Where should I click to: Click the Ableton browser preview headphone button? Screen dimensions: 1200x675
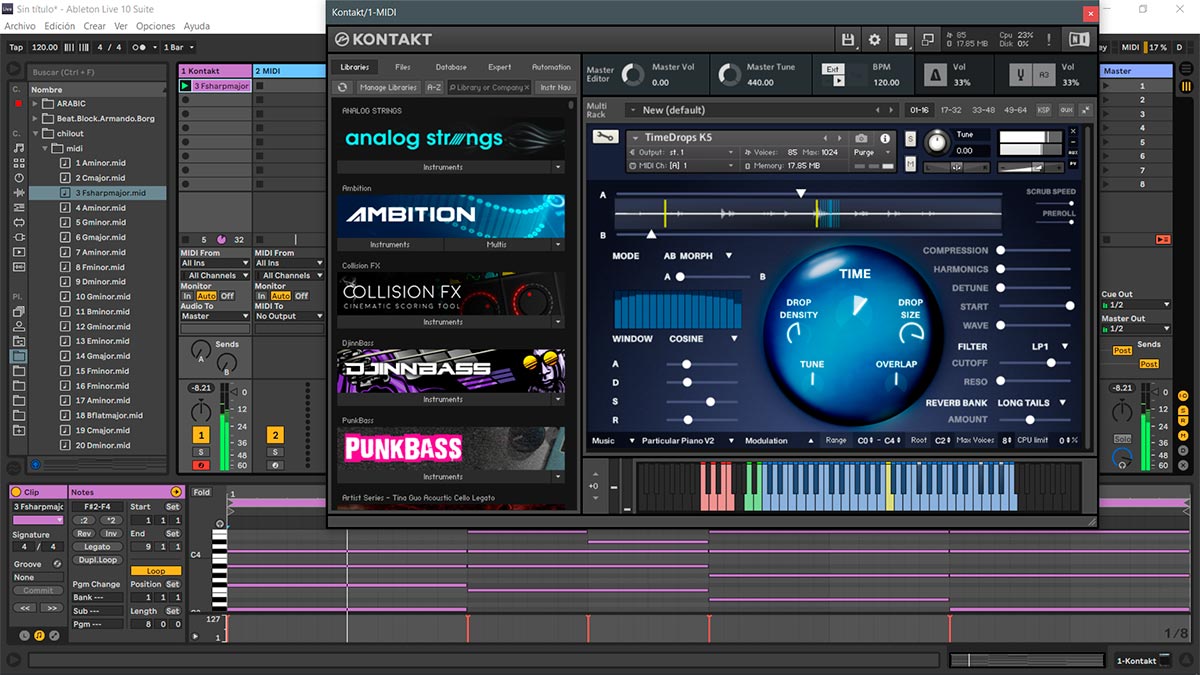tap(35, 464)
